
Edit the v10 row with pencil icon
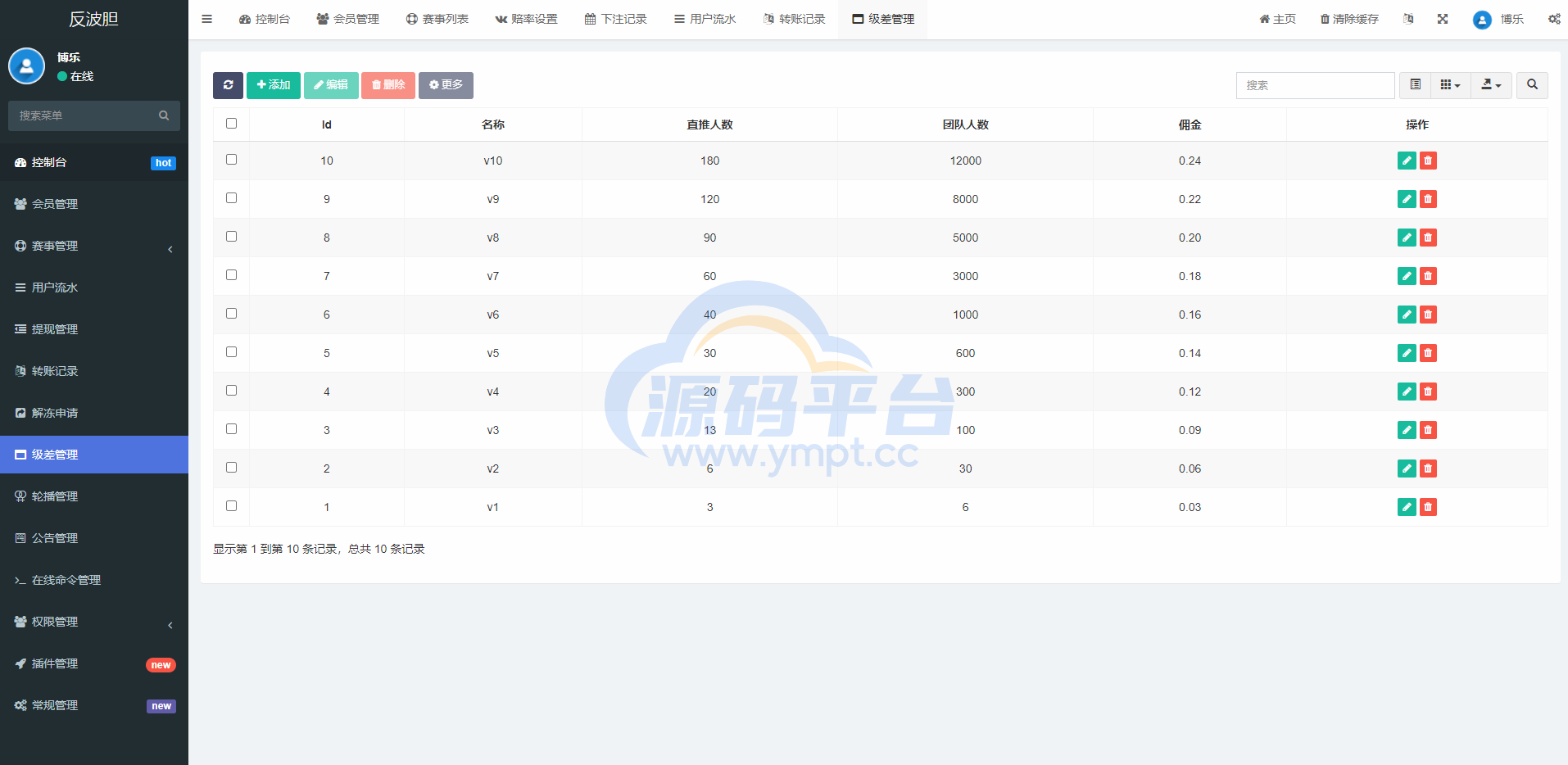click(x=1407, y=161)
